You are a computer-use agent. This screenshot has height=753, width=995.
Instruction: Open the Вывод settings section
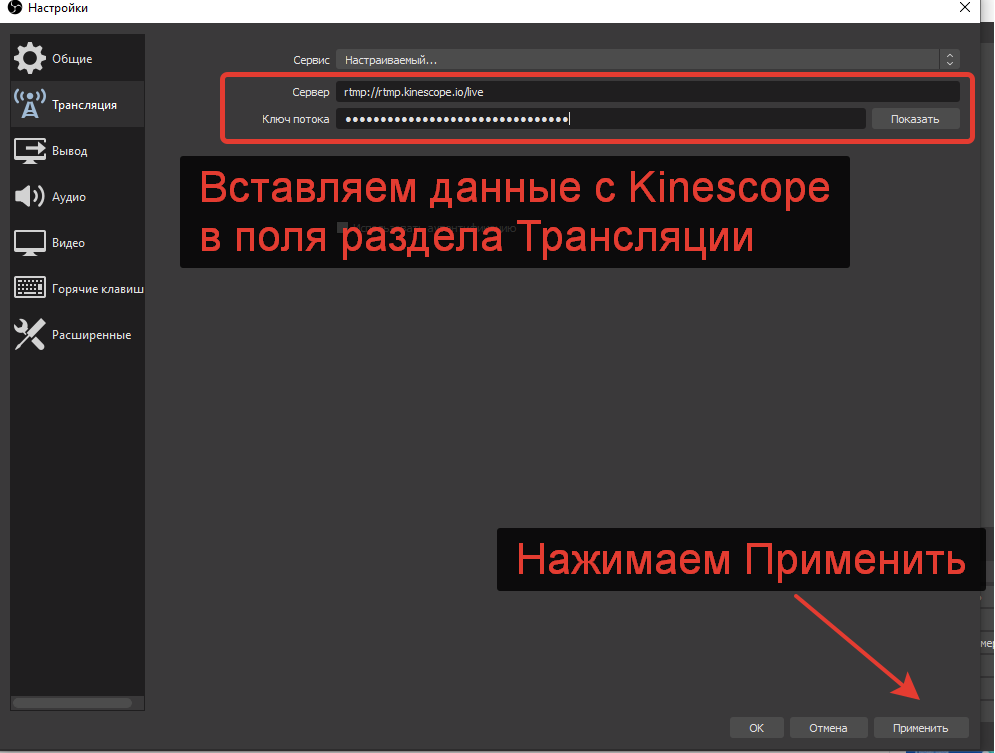(77, 150)
